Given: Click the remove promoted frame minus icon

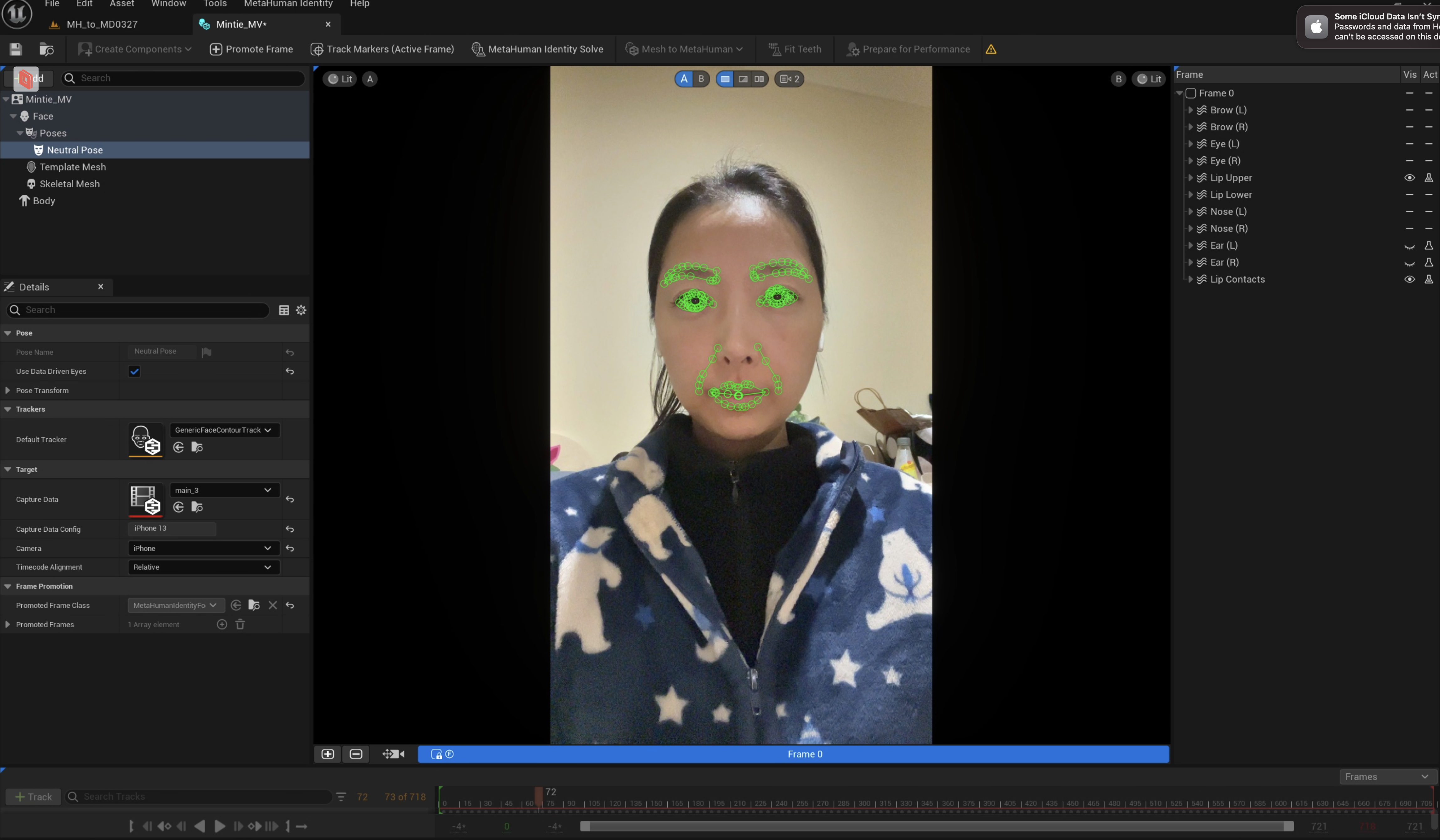Looking at the screenshot, I should click(x=355, y=754).
